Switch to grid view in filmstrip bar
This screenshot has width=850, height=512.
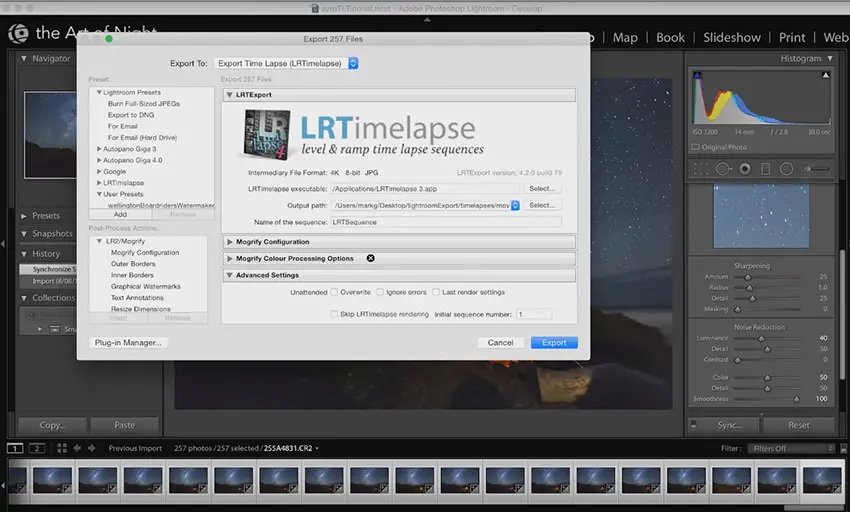point(62,448)
